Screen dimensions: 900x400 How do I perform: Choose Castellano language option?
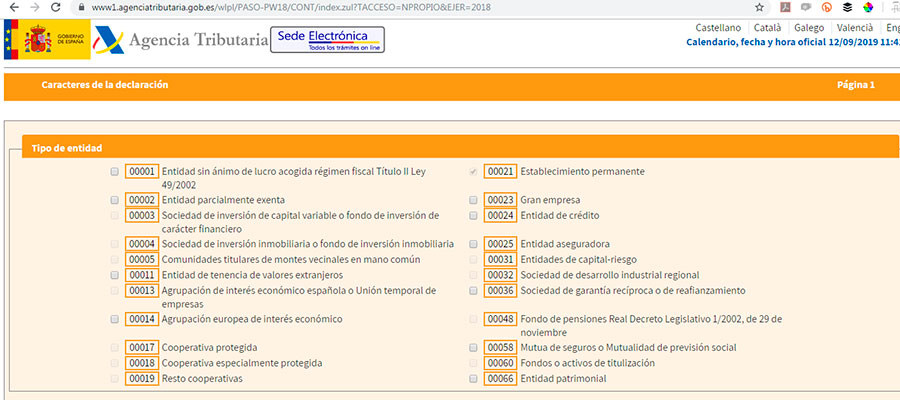pos(719,28)
